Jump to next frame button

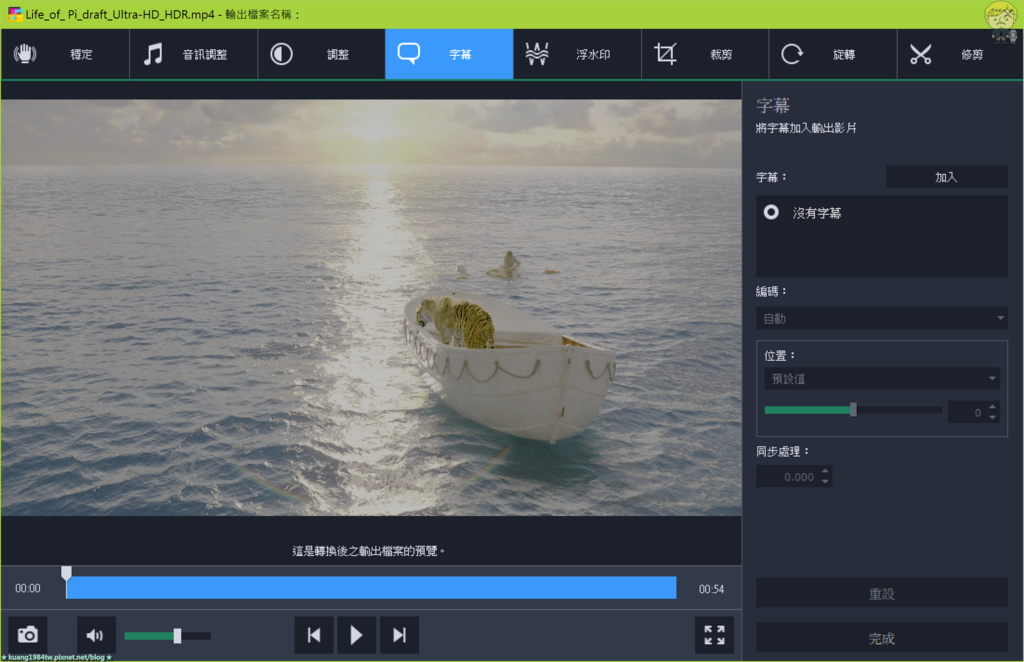399,635
